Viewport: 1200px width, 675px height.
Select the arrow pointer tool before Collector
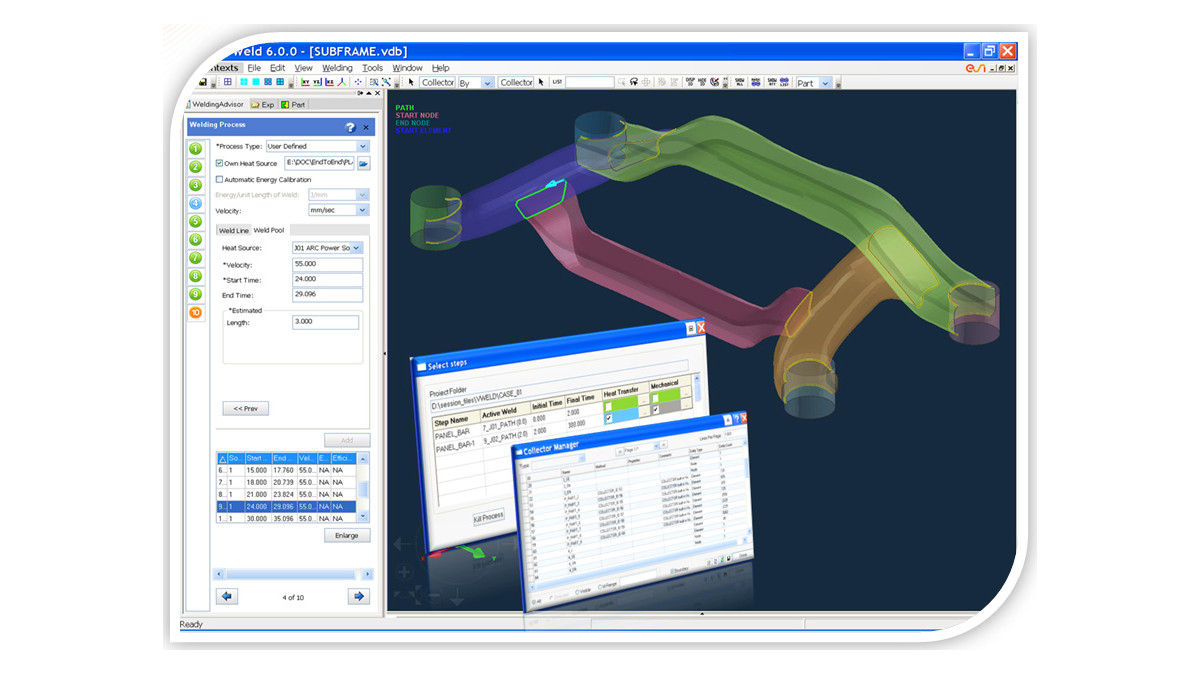pos(411,82)
